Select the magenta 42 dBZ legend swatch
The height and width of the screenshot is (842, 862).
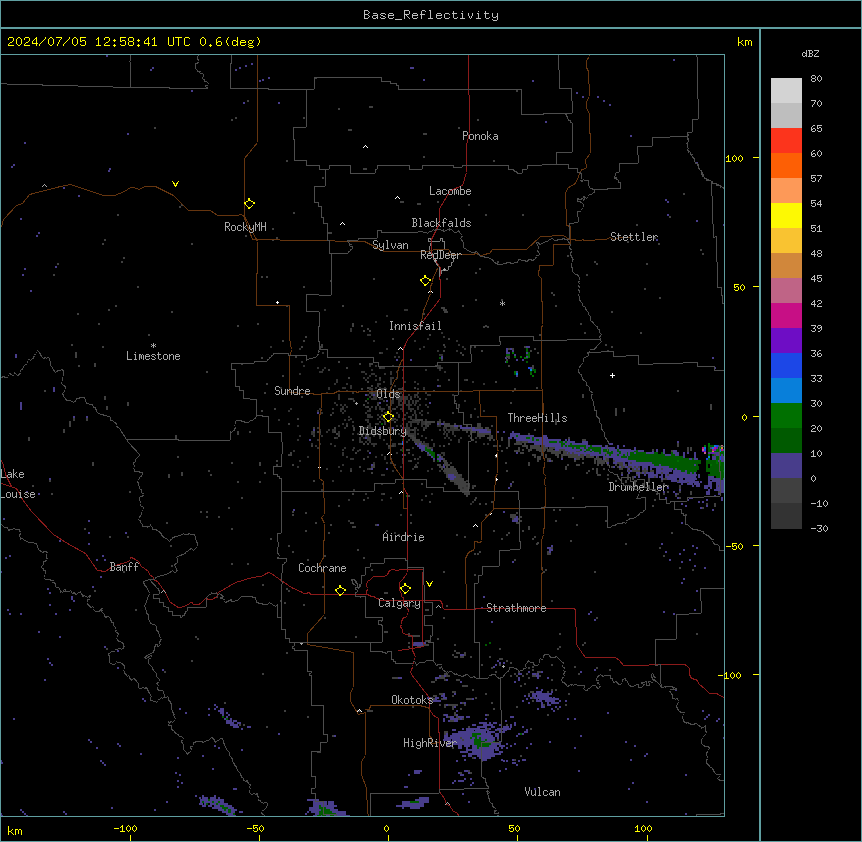[x=786, y=315]
